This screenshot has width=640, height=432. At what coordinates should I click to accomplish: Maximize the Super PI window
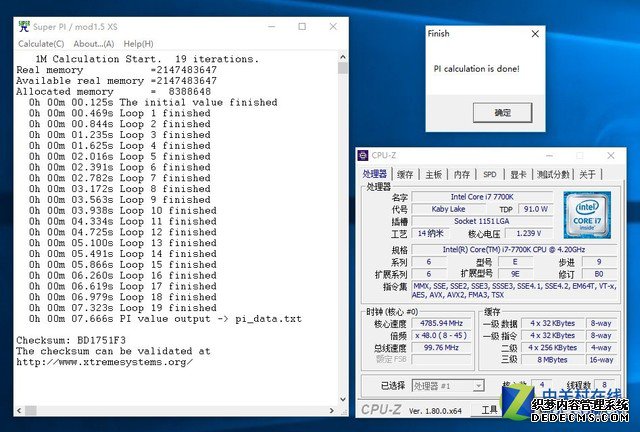click(302, 27)
